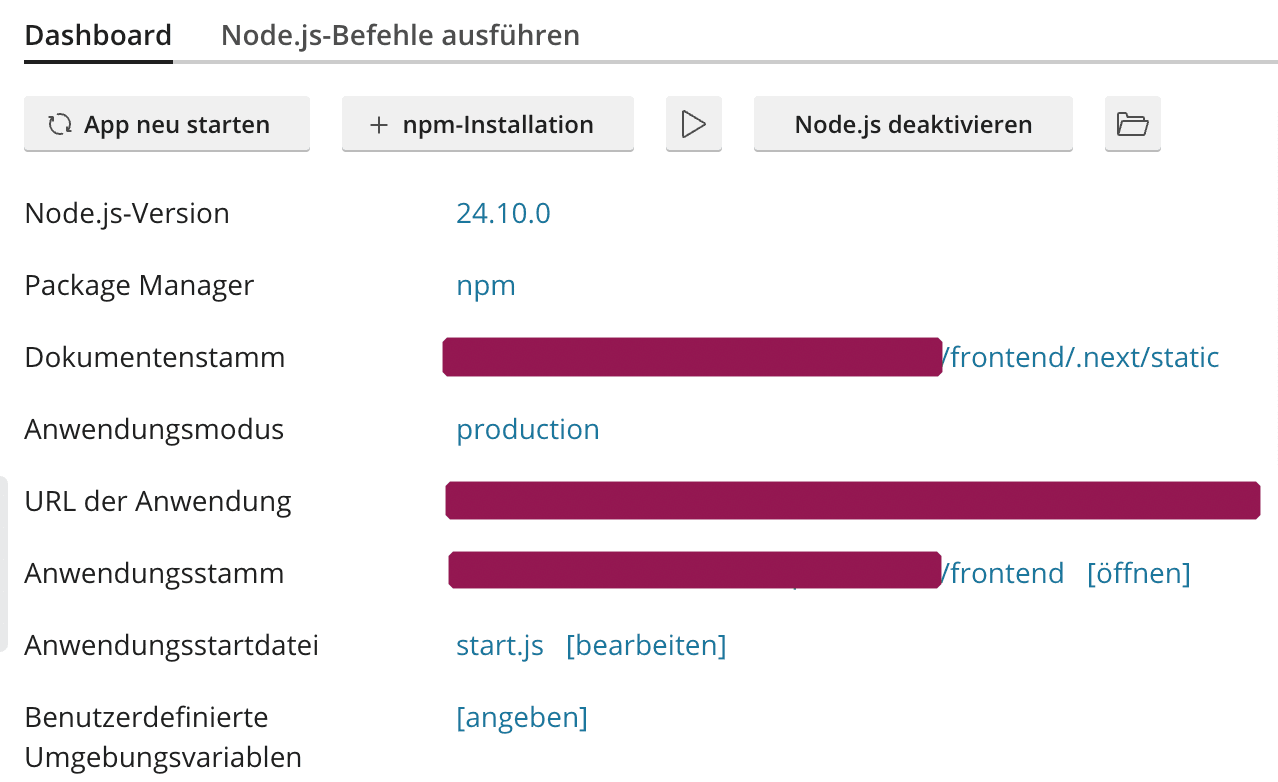Viewport: 1278px width, 782px height.
Task: Change Anwendungsmodus from production
Action: (x=528, y=429)
